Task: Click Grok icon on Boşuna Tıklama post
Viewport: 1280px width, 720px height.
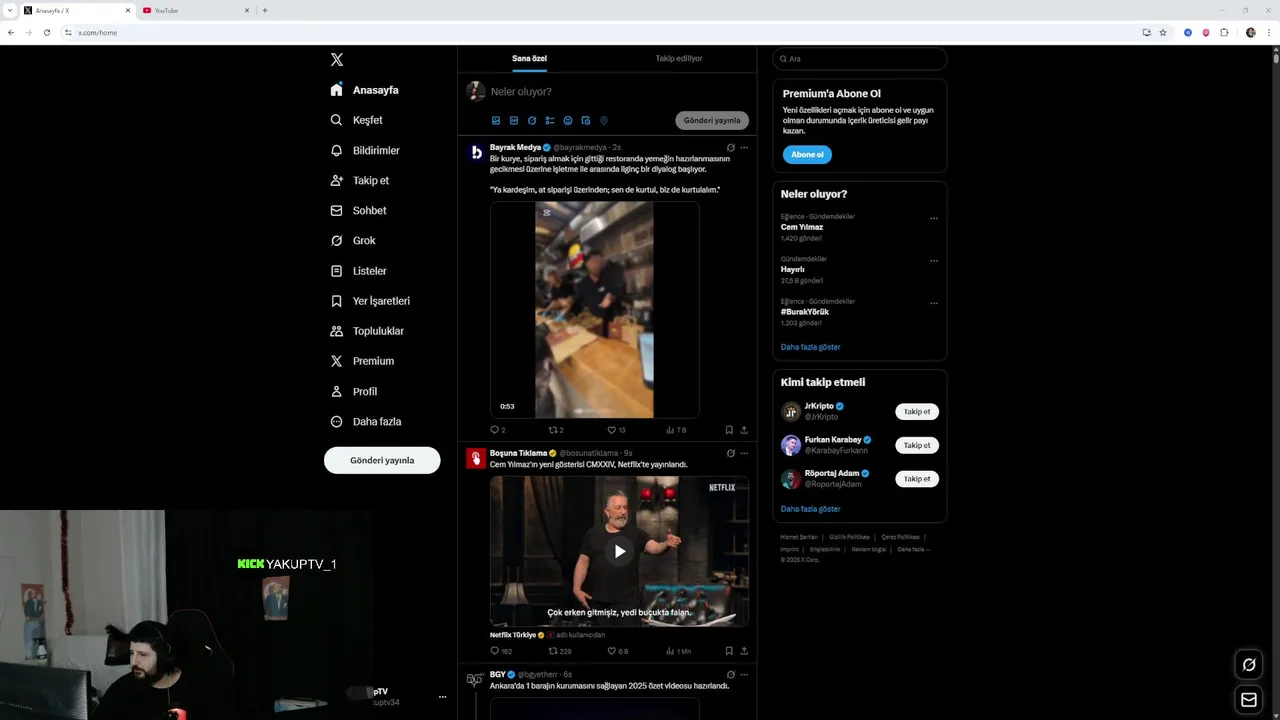Action: (731, 453)
